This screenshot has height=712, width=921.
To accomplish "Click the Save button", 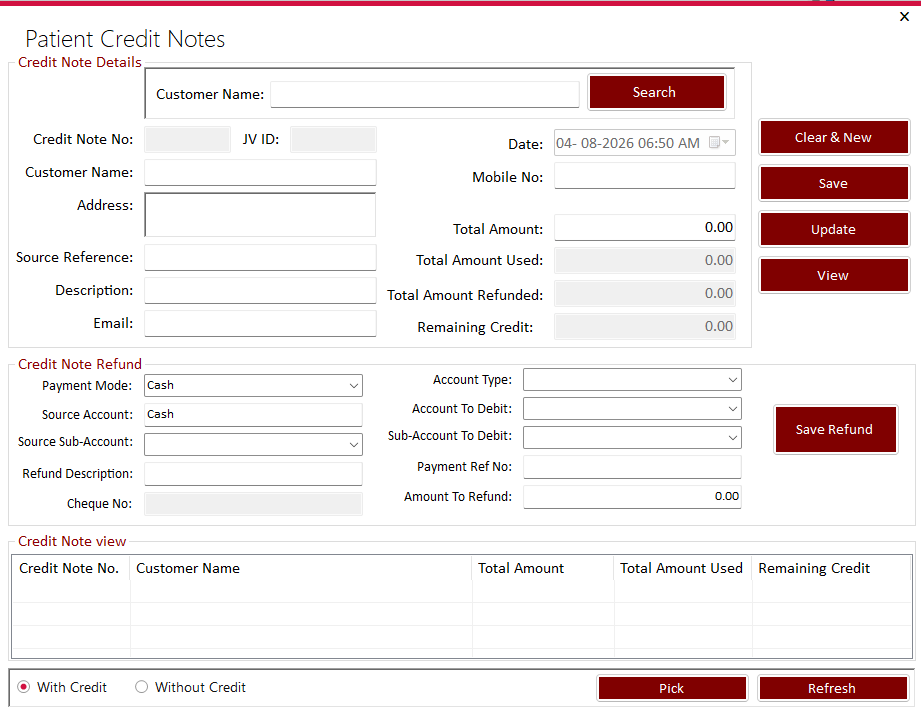I will point(834,183).
